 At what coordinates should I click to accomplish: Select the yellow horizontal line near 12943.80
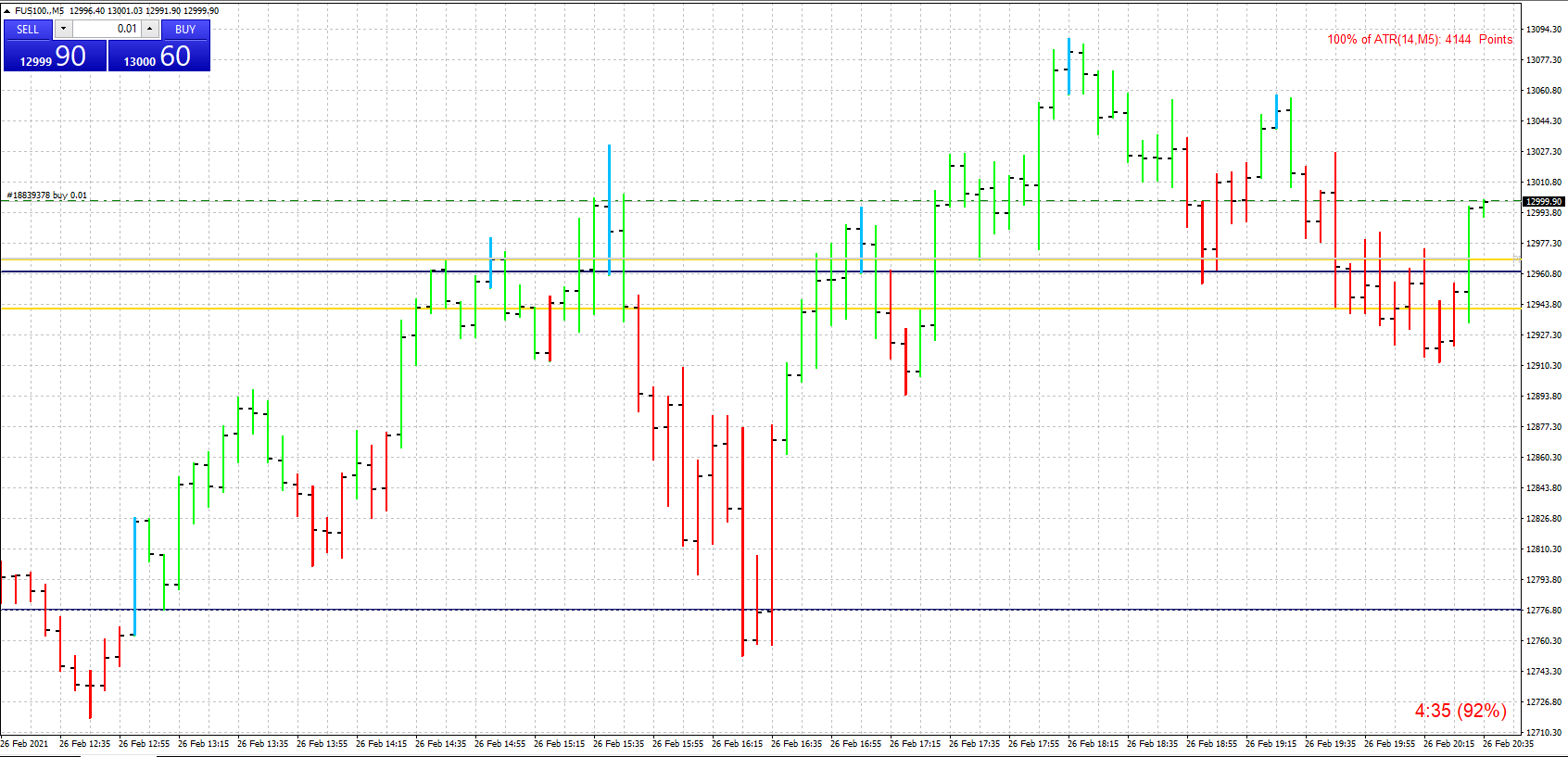point(760,308)
